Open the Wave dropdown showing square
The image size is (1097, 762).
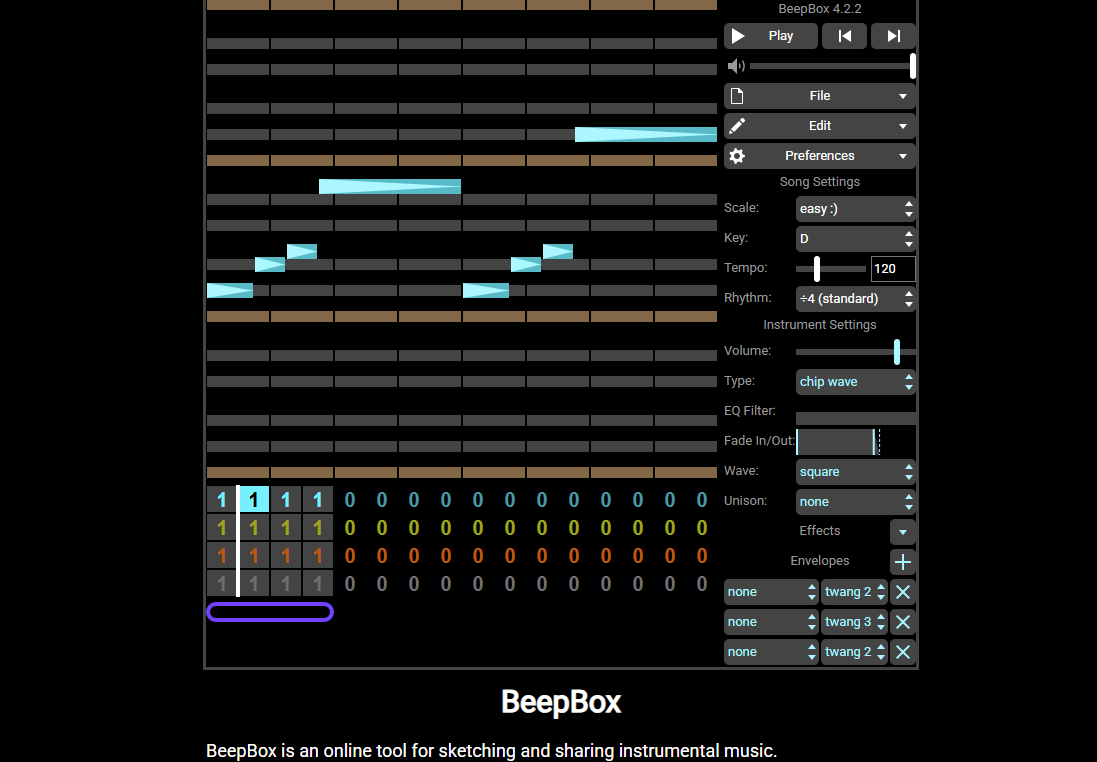[855, 471]
